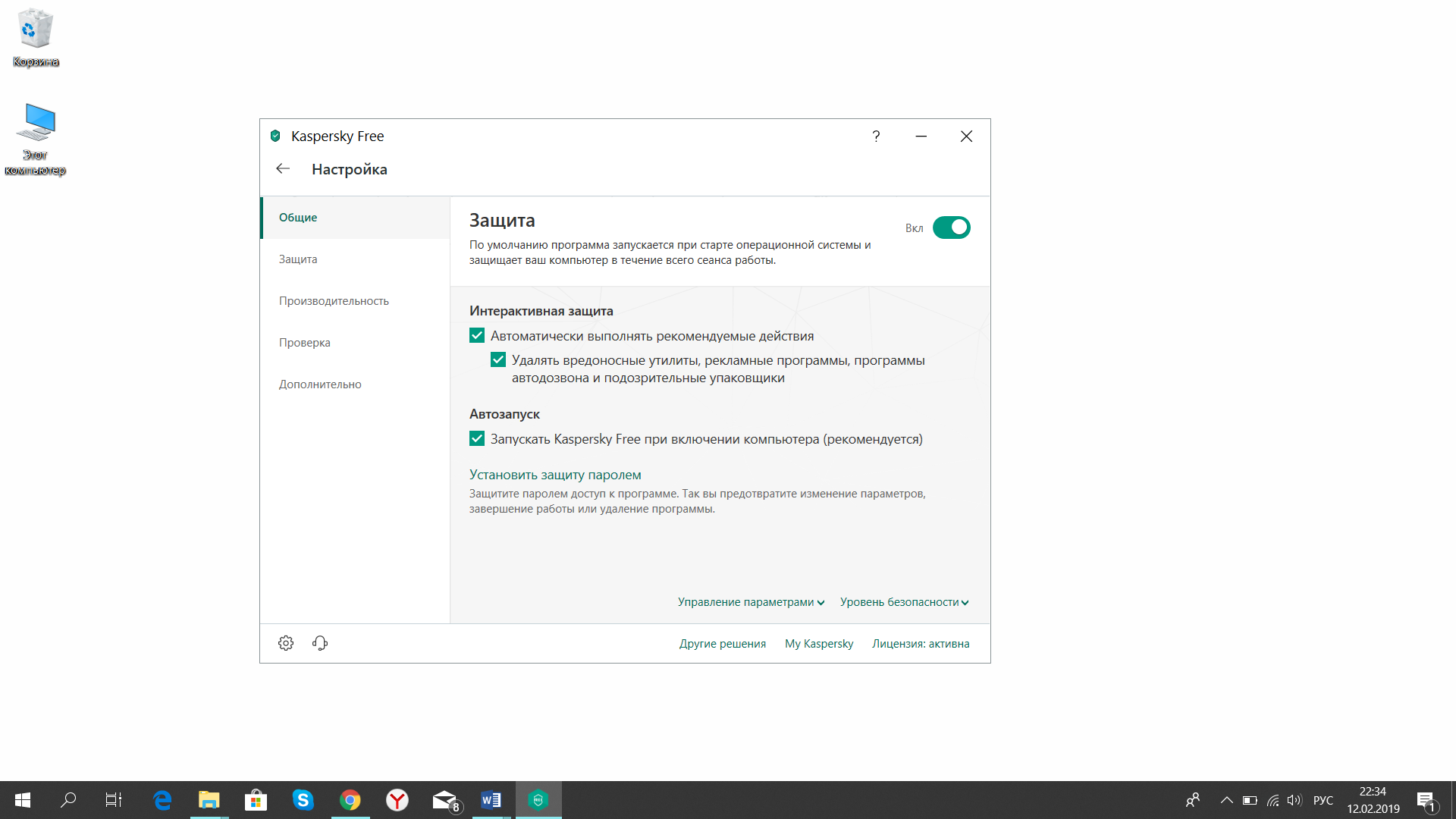1456x819 pixels.
Task: Click the help question mark icon
Action: [876, 136]
